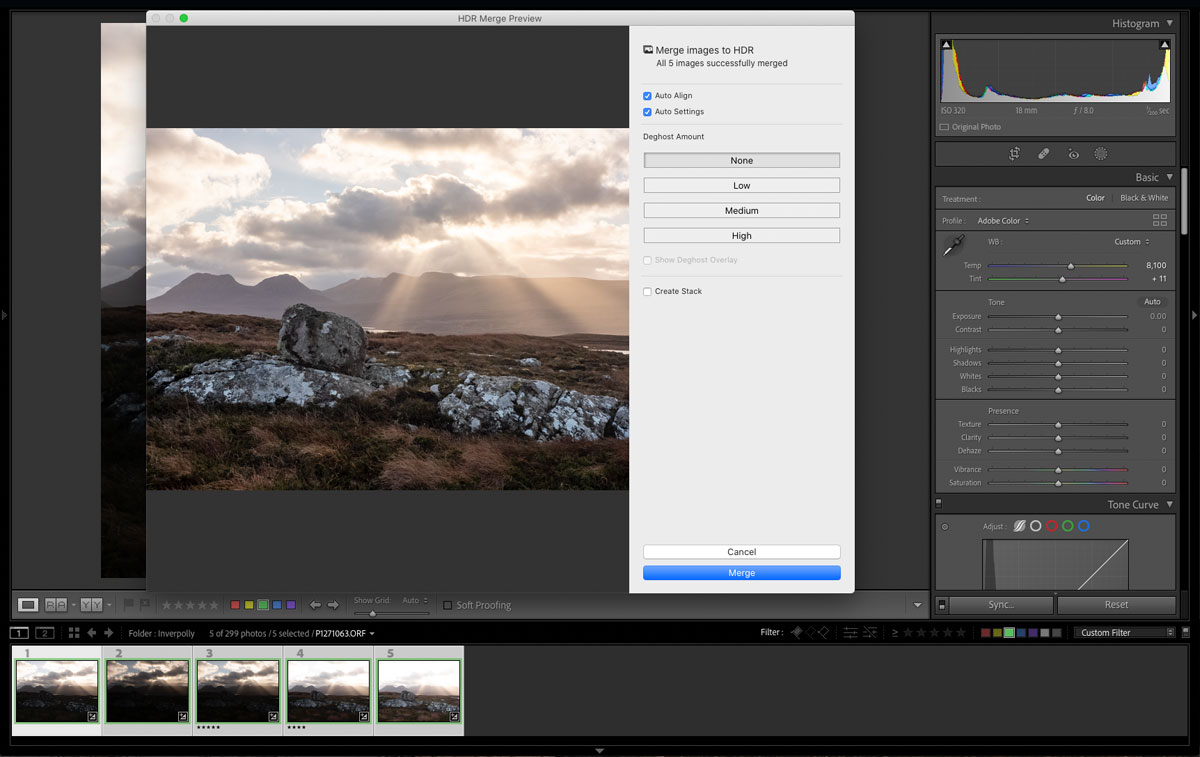Switch to filmstrip grid view icon
The height and width of the screenshot is (757, 1200).
74,633
